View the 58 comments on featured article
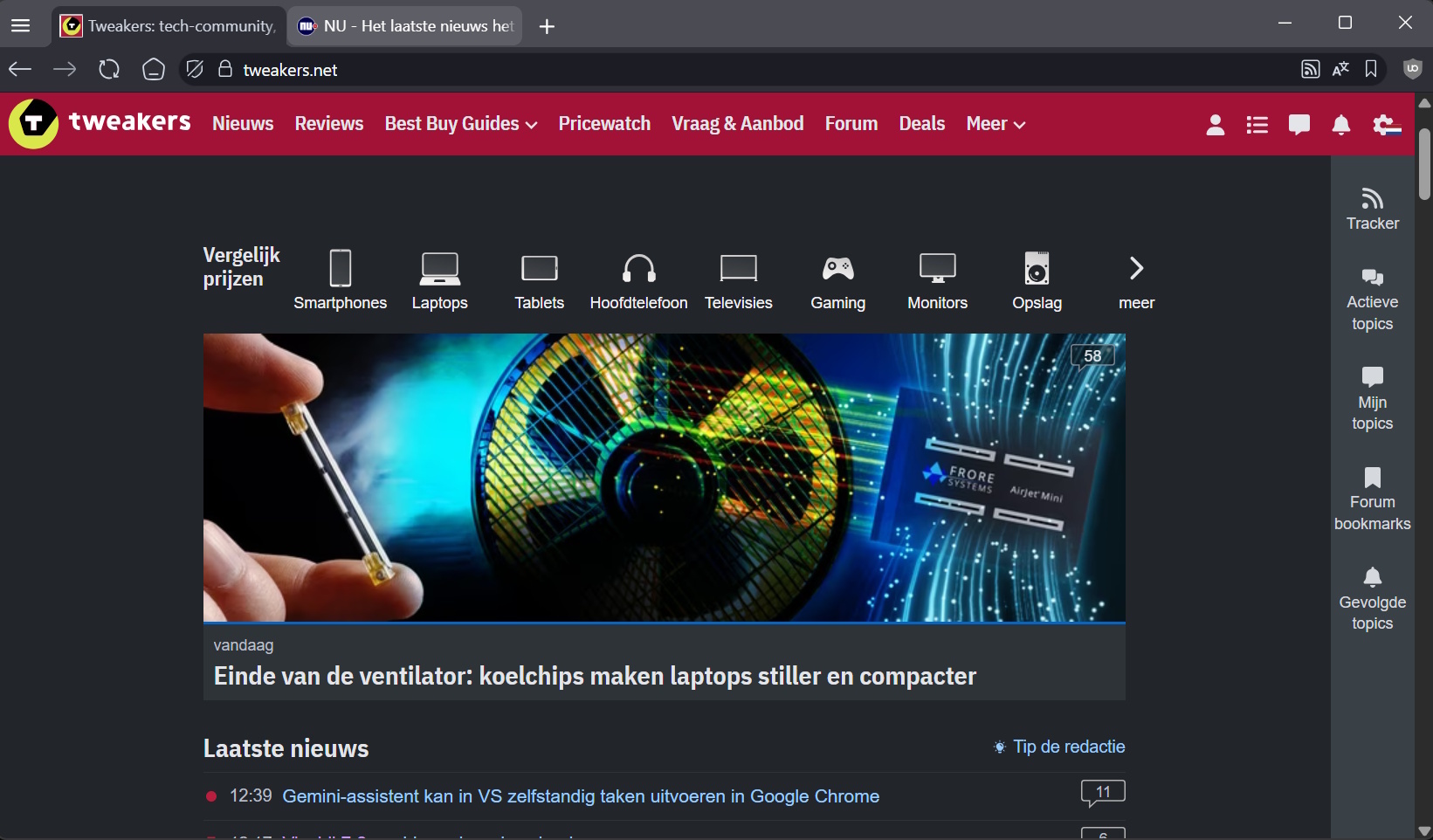Screen dimensions: 1433x840 click(x=1092, y=356)
